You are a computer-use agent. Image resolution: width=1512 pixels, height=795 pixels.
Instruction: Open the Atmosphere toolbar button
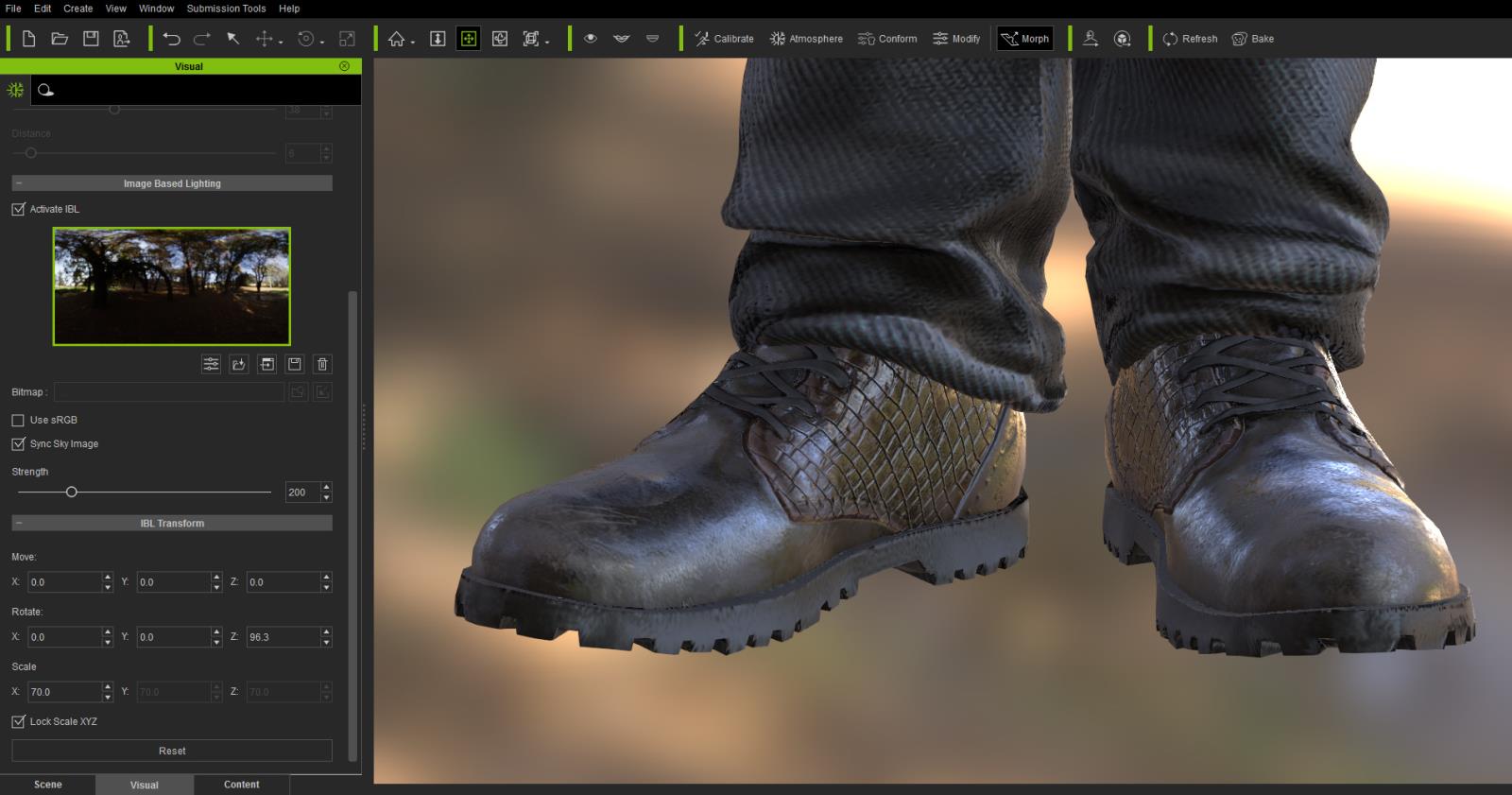pyautogui.click(x=806, y=39)
